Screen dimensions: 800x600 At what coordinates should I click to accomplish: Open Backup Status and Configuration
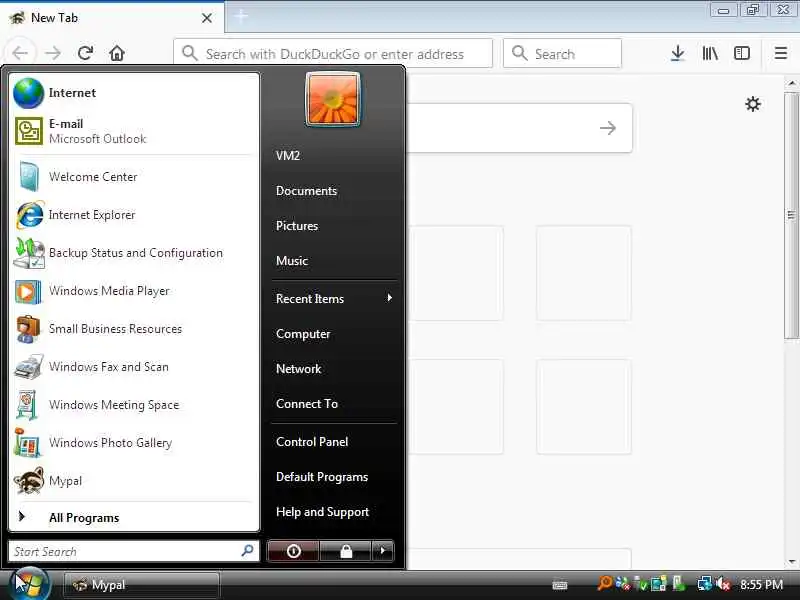[134, 253]
